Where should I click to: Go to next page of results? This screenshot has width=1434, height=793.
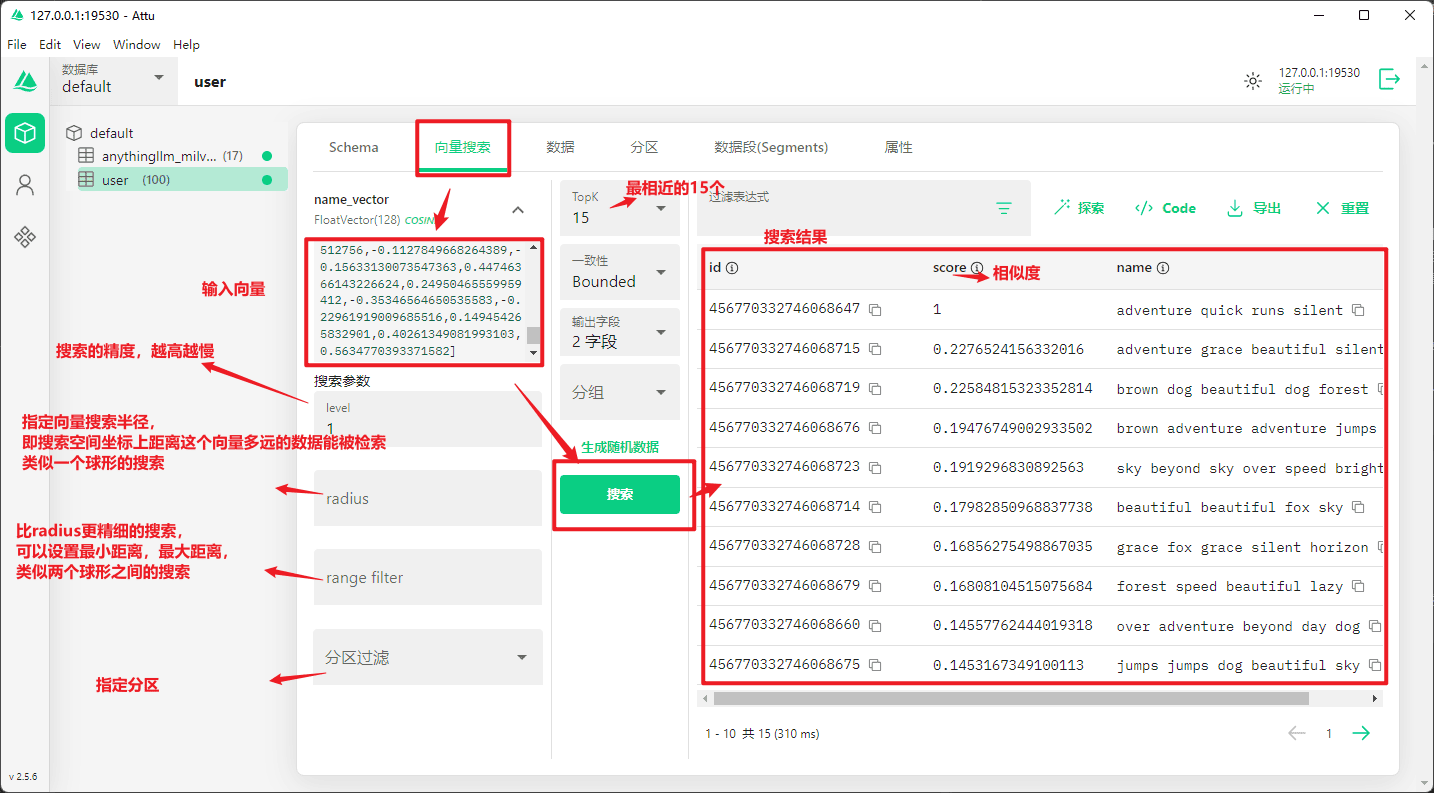[x=1361, y=733]
